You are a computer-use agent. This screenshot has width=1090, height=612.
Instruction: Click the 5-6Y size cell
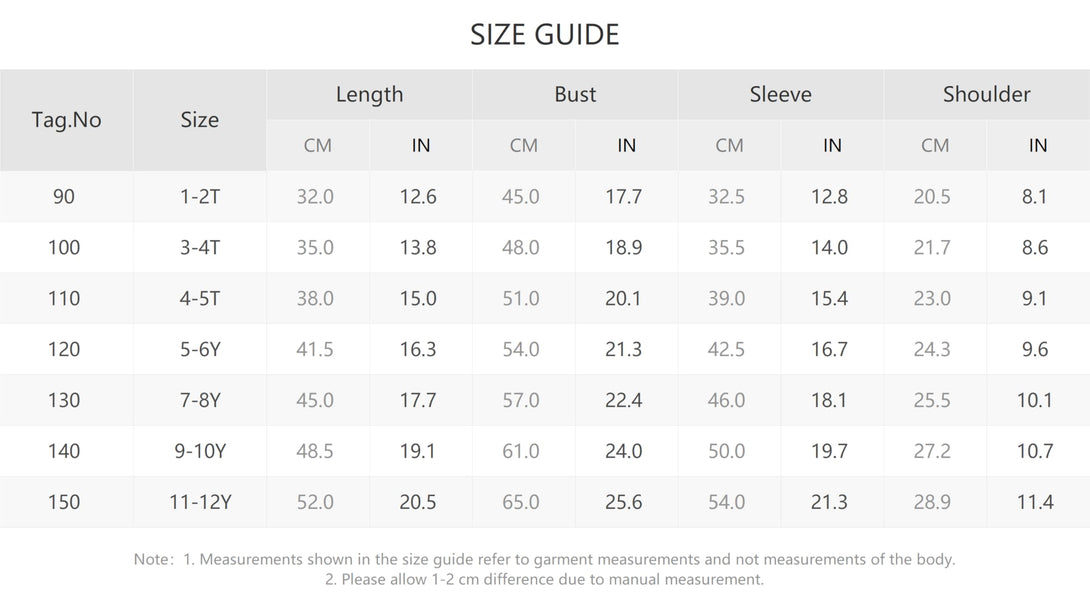(199, 350)
